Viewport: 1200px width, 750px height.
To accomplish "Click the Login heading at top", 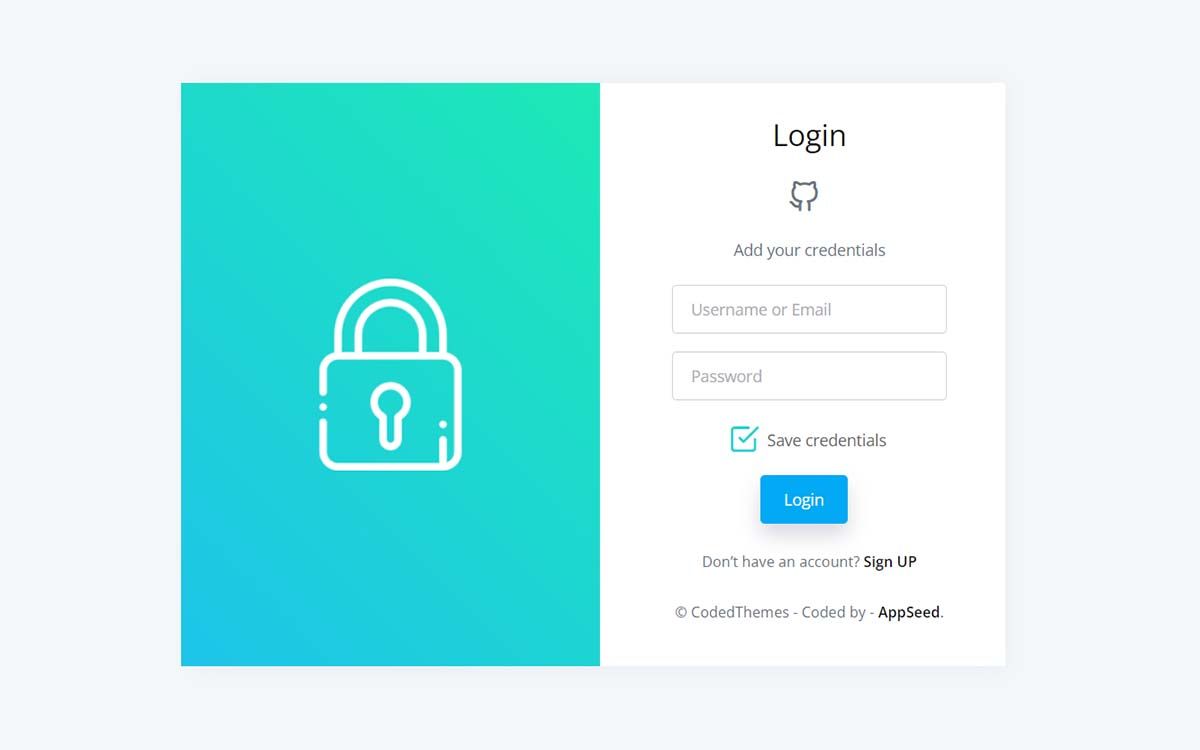I will (809, 135).
